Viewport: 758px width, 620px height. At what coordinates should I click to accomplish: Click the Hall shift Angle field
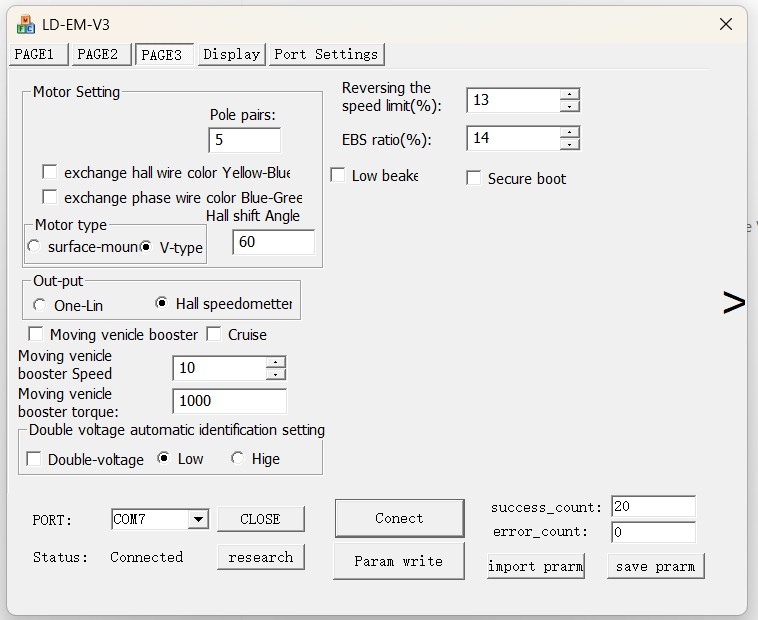(272, 242)
